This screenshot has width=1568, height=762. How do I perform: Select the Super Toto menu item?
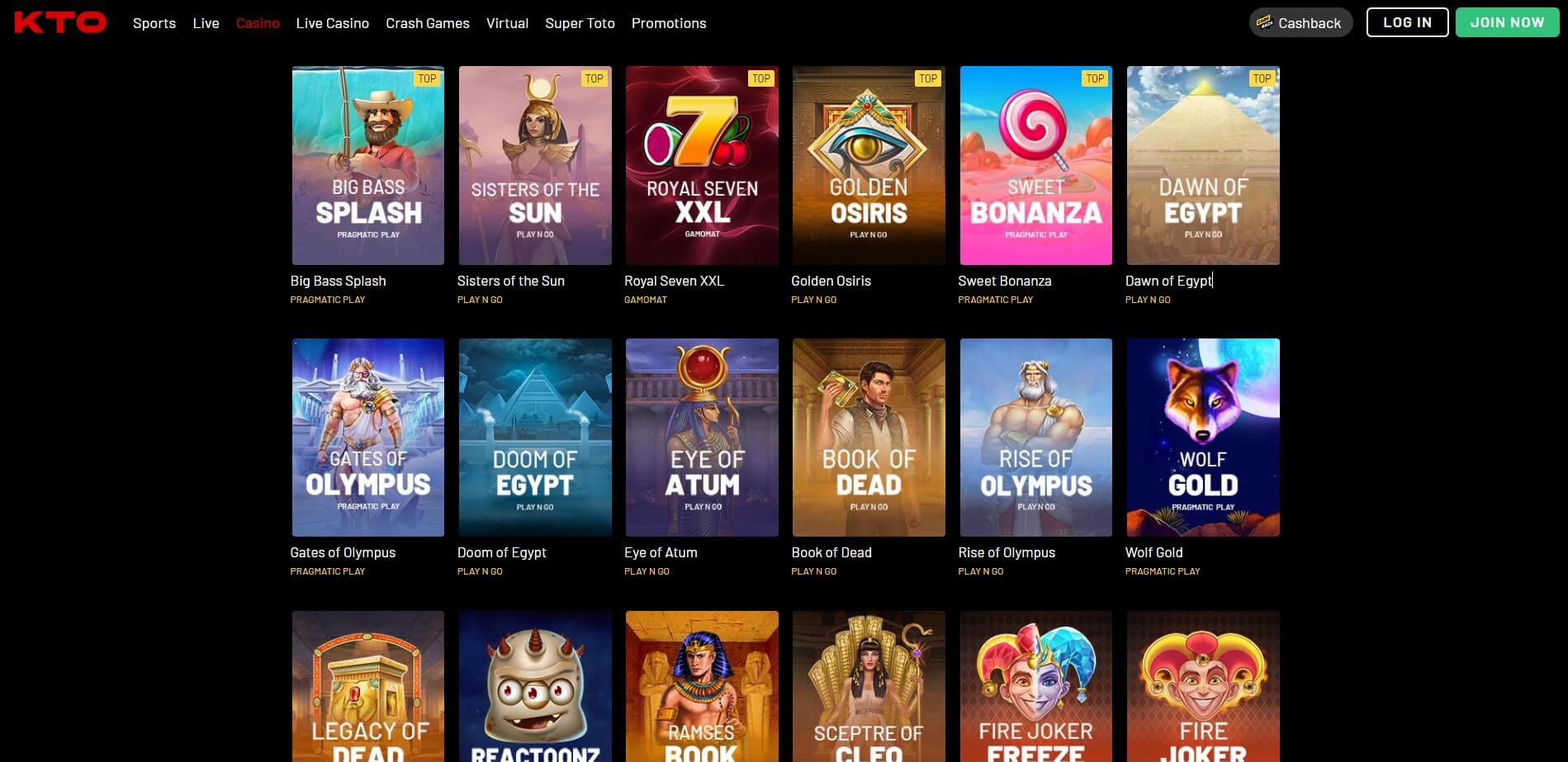pos(580,23)
